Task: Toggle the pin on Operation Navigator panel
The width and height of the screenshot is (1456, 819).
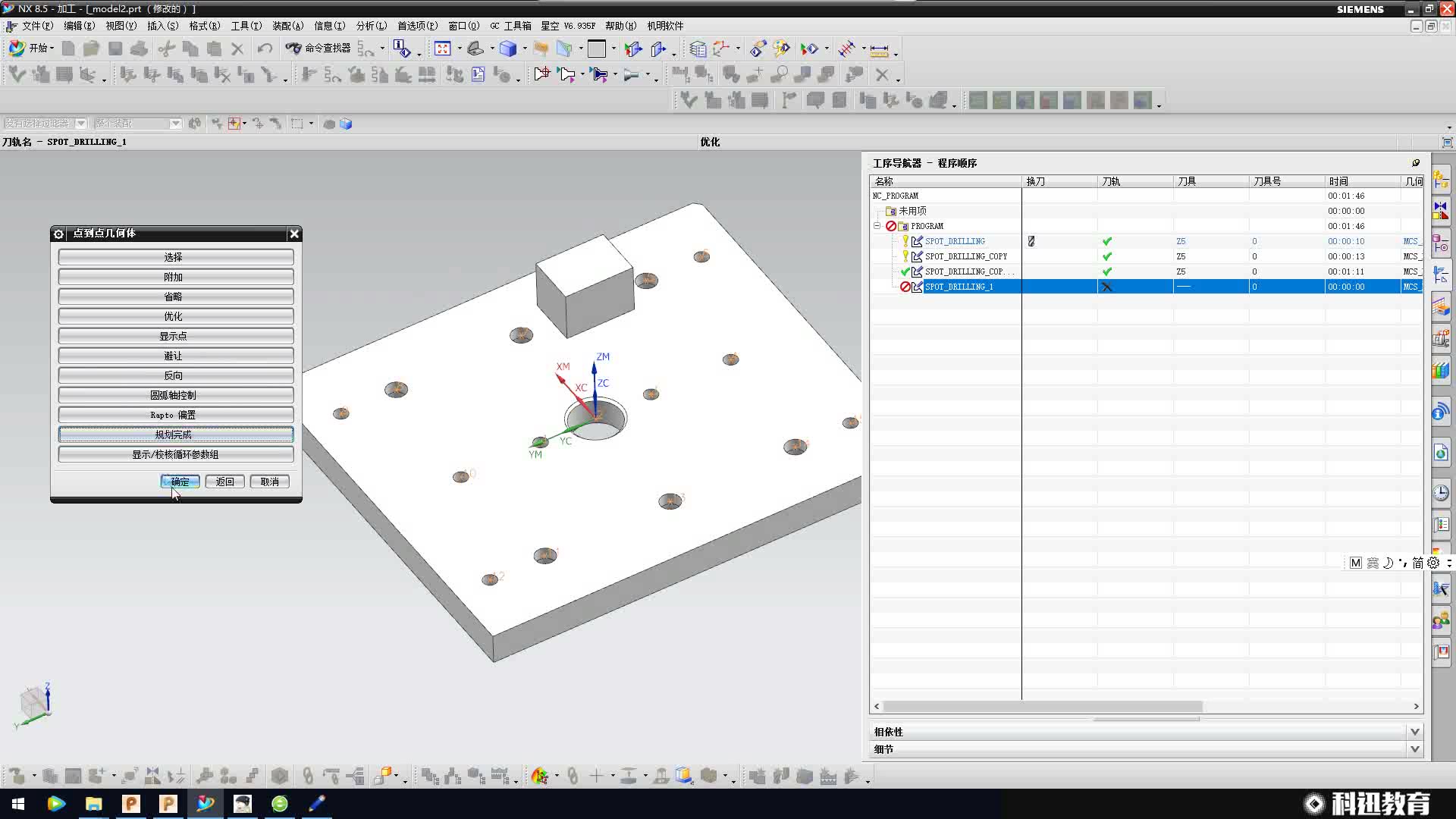Action: tap(1415, 163)
